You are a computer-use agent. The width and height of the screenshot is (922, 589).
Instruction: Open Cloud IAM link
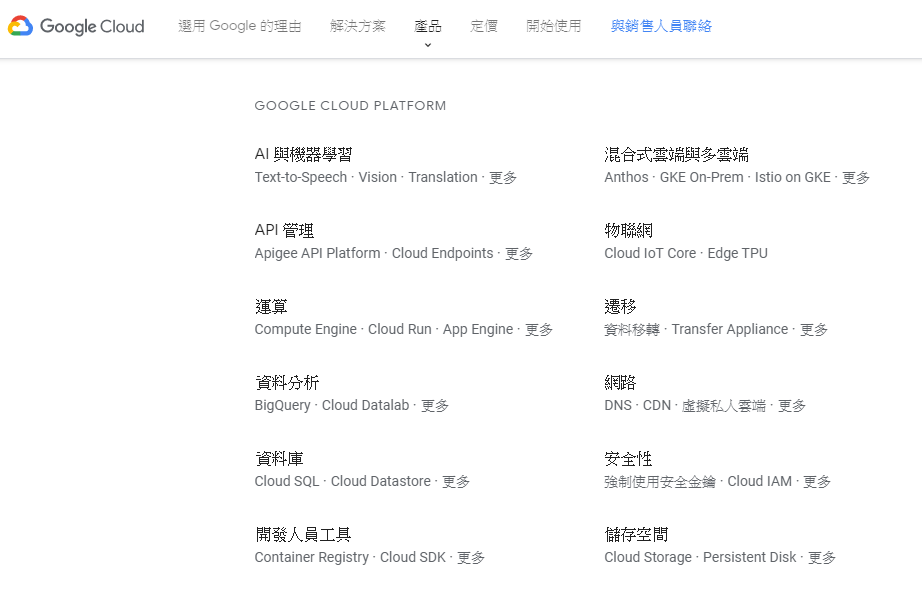pyautogui.click(x=760, y=481)
